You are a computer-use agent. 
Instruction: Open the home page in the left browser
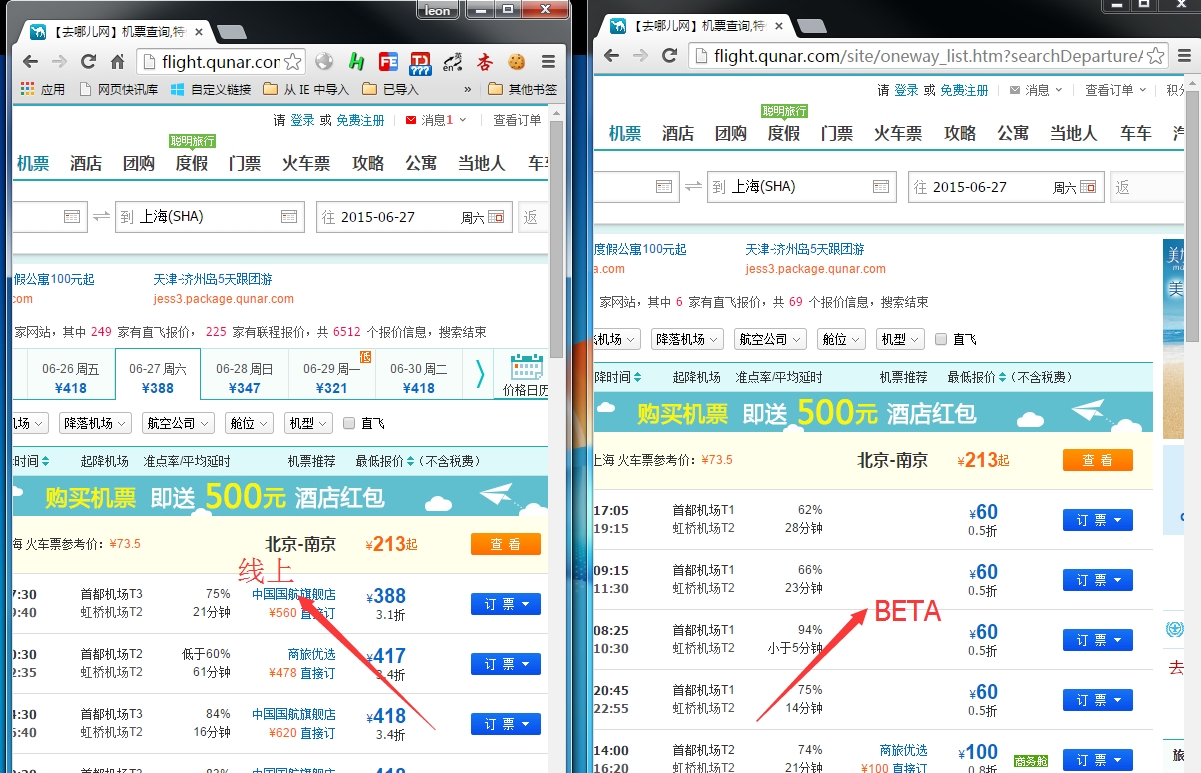pyautogui.click(x=117, y=62)
